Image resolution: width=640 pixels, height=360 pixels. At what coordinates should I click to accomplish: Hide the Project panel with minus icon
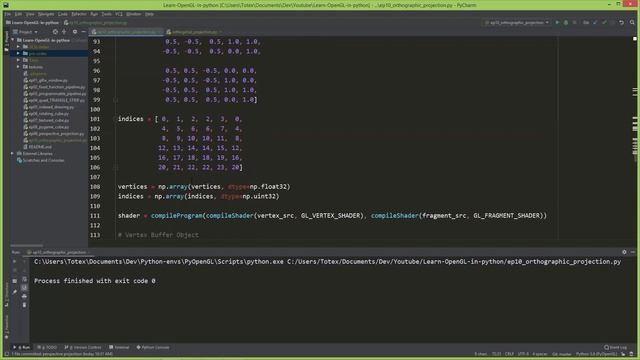[x=83, y=31]
